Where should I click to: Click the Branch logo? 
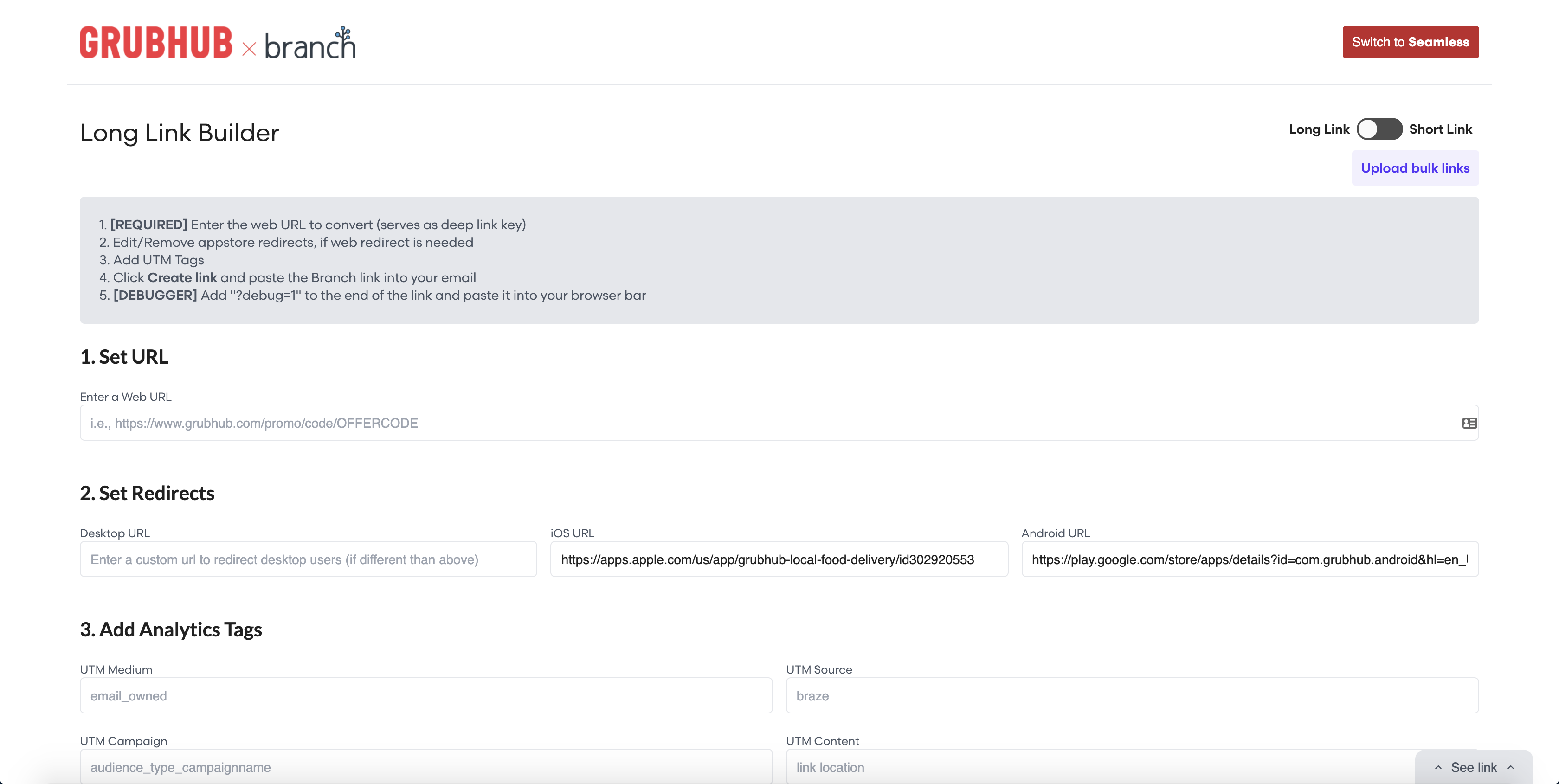[310, 43]
